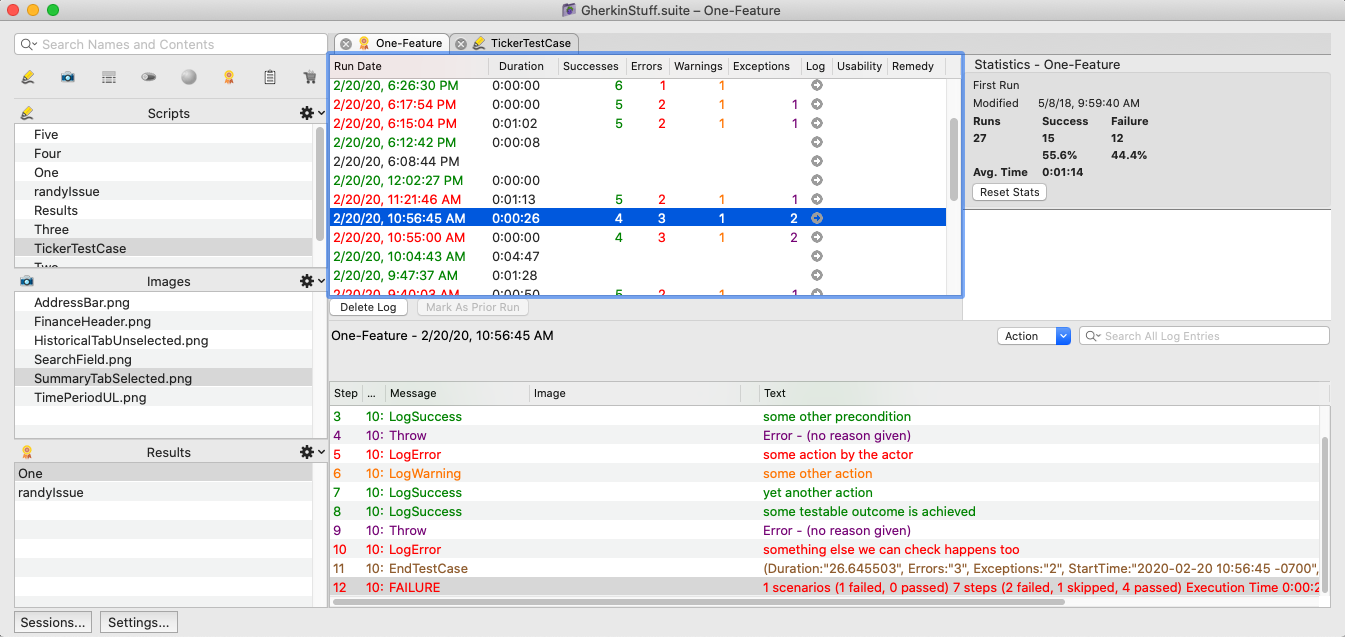Open the Scripts pane using the highlighter toolbar icon
This screenshot has height=637, width=1345.
pos(27,77)
